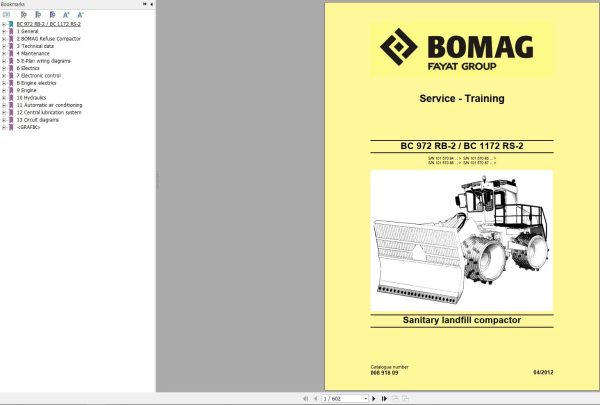The image size is (600, 405).
Task: Click the single page view icon in the bottom bar
Action: point(396,398)
